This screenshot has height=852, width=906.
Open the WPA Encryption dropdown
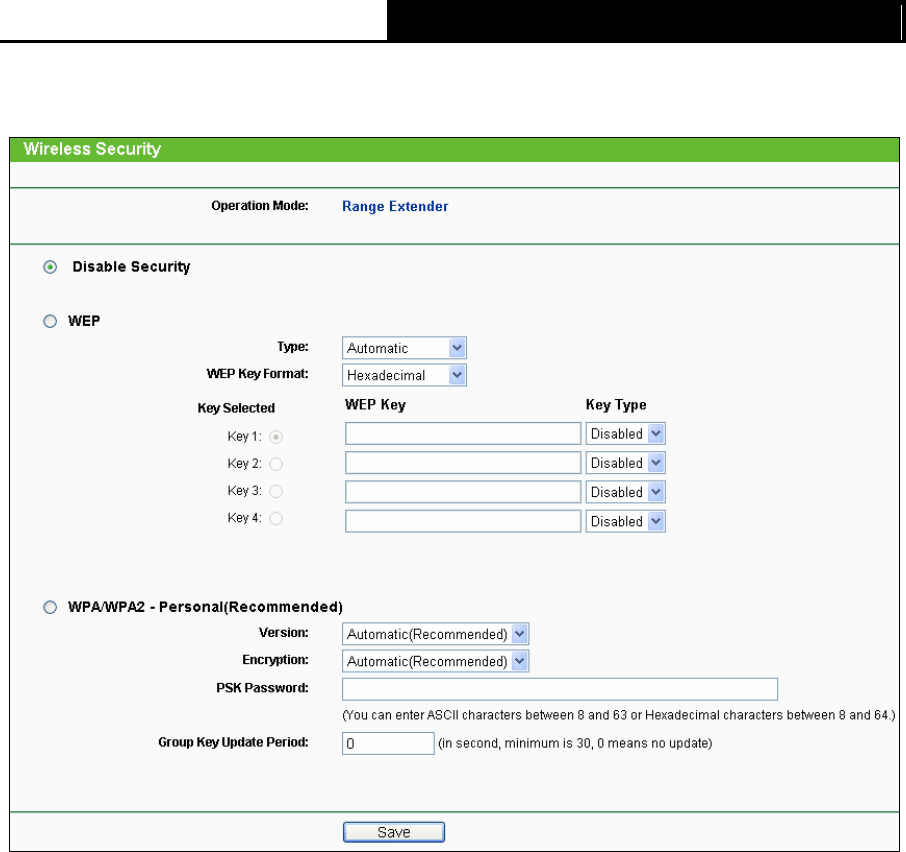[x=435, y=661]
